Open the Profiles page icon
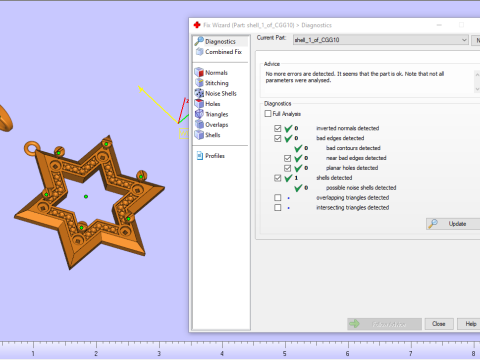This screenshot has height=360, width=480. (200, 156)
